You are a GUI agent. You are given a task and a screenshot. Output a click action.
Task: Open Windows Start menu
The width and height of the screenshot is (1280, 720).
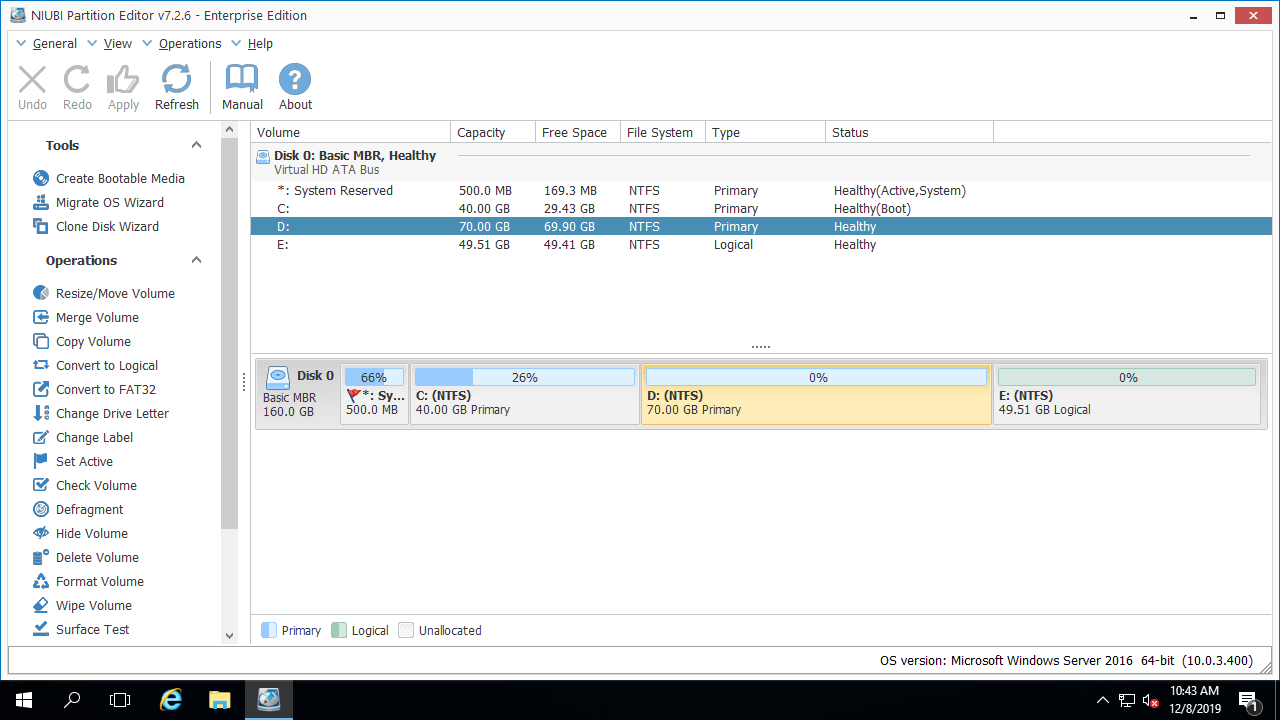point(24,700)
